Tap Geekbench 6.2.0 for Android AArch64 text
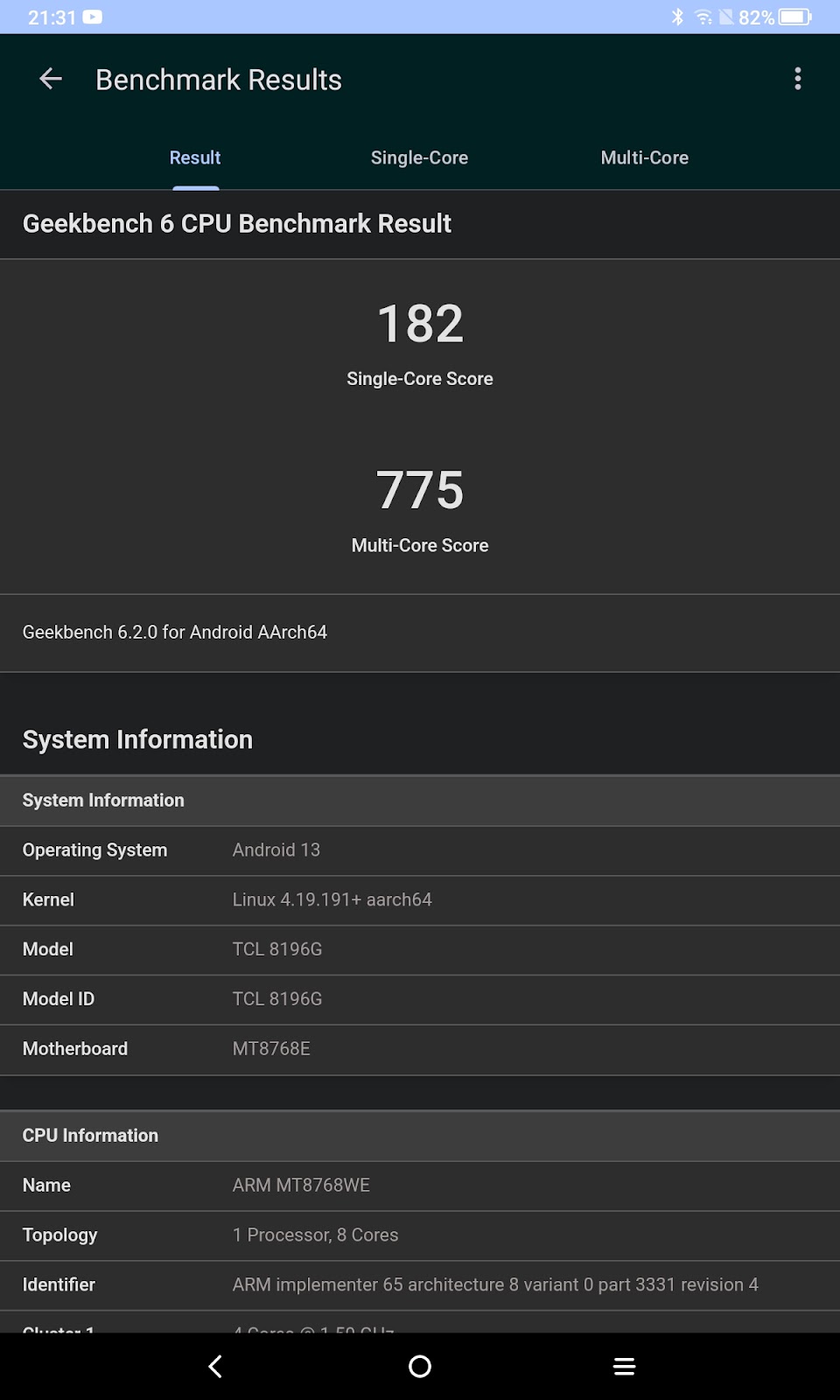The height and width of the screenshot is (1400, 840). point(175,632)
